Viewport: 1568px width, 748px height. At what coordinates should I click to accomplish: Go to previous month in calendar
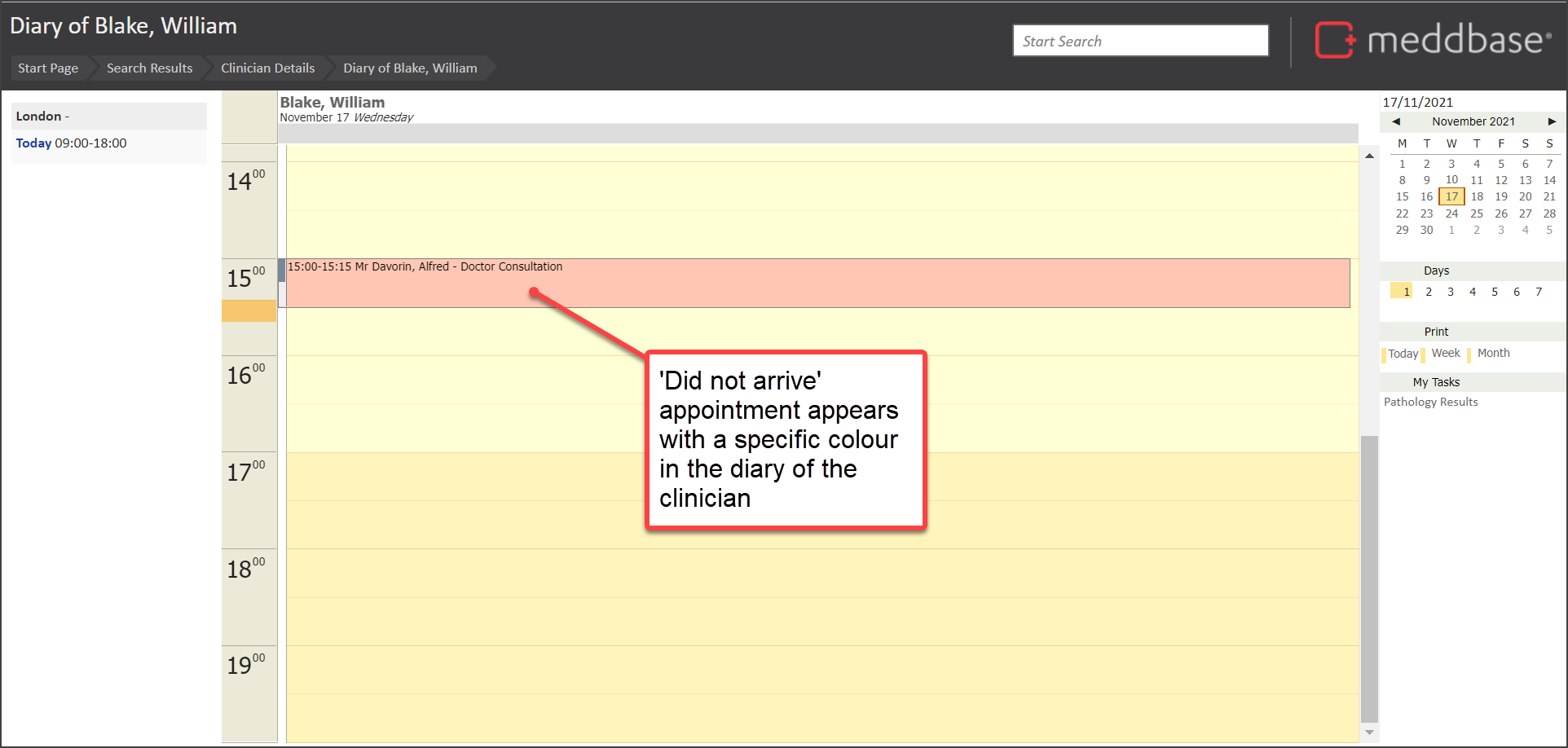tap(1396, 121)
